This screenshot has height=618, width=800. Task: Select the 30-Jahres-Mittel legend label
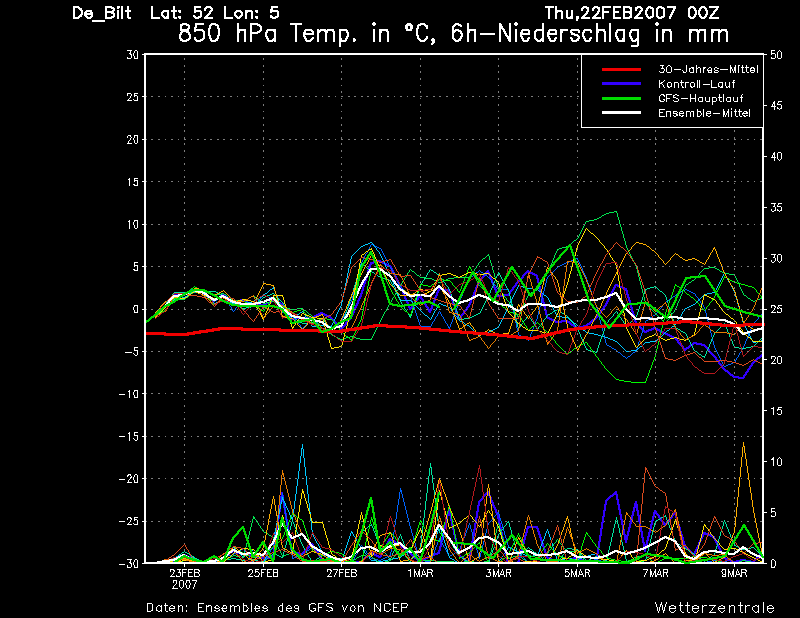pos(708,69)
